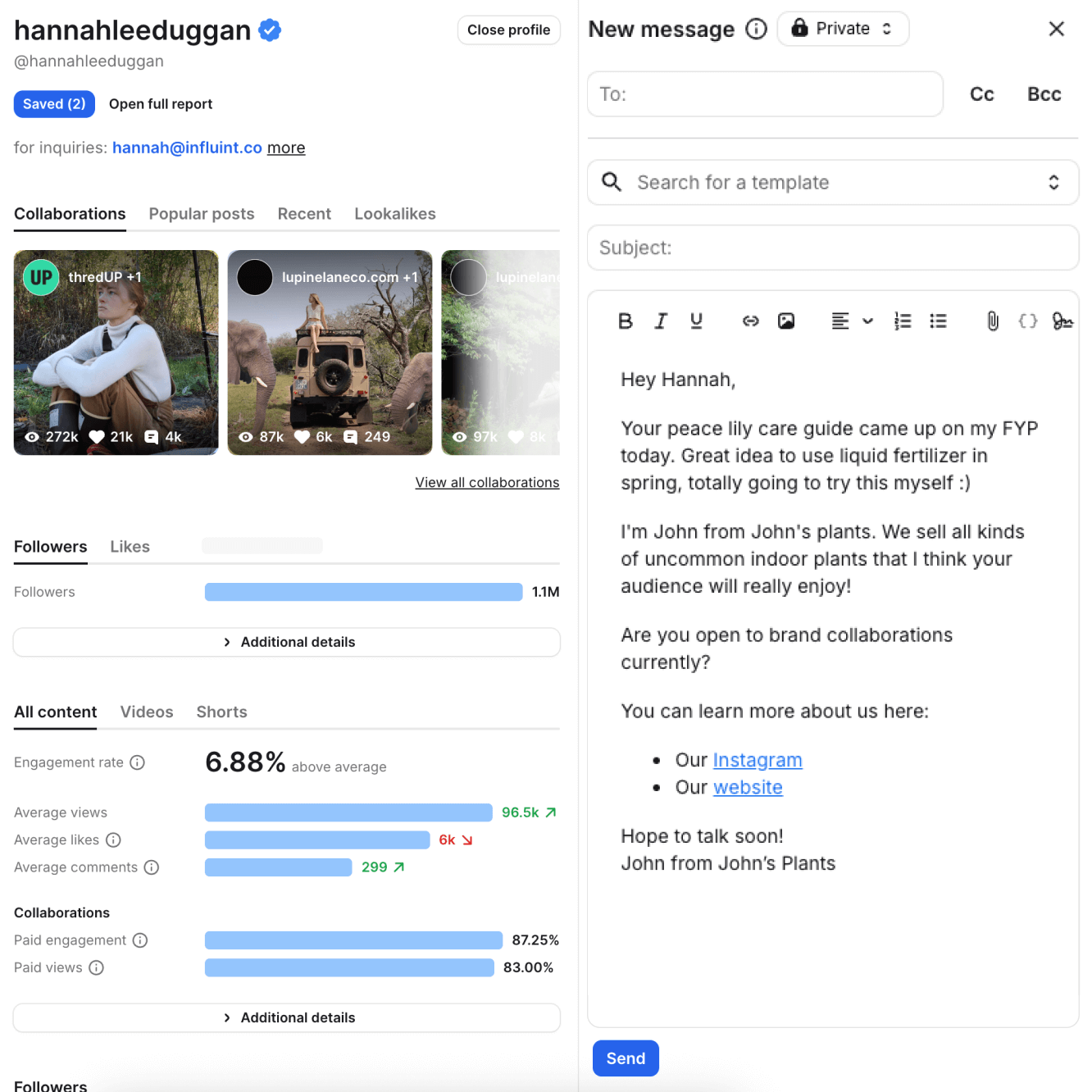Open the text alignment dropdown arrow
Viewport: 1092px width, 1092px height.
coord(867,321)
